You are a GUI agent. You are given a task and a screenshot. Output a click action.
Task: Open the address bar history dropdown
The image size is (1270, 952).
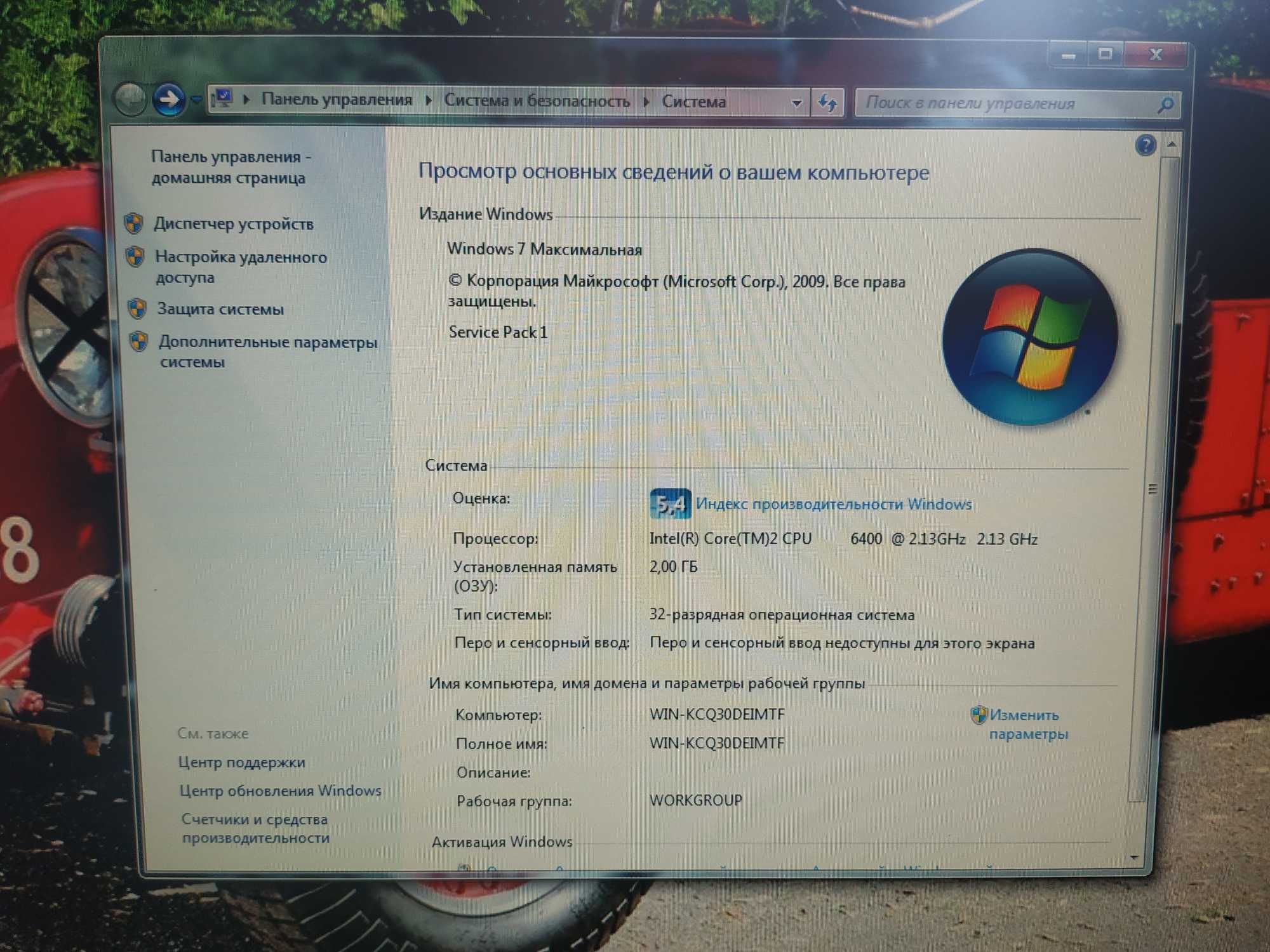click(796, 103)
